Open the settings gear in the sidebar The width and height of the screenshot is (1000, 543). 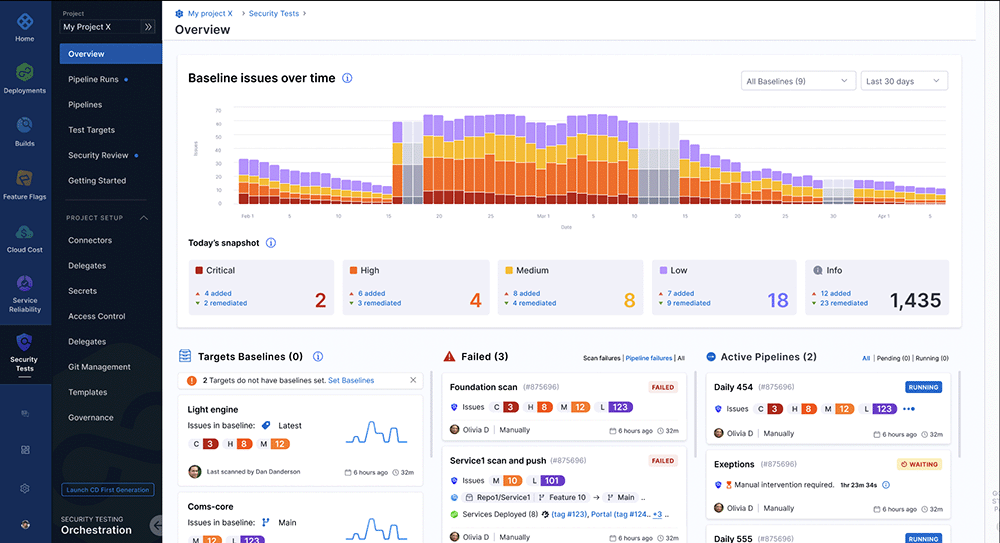coord(24,488)
